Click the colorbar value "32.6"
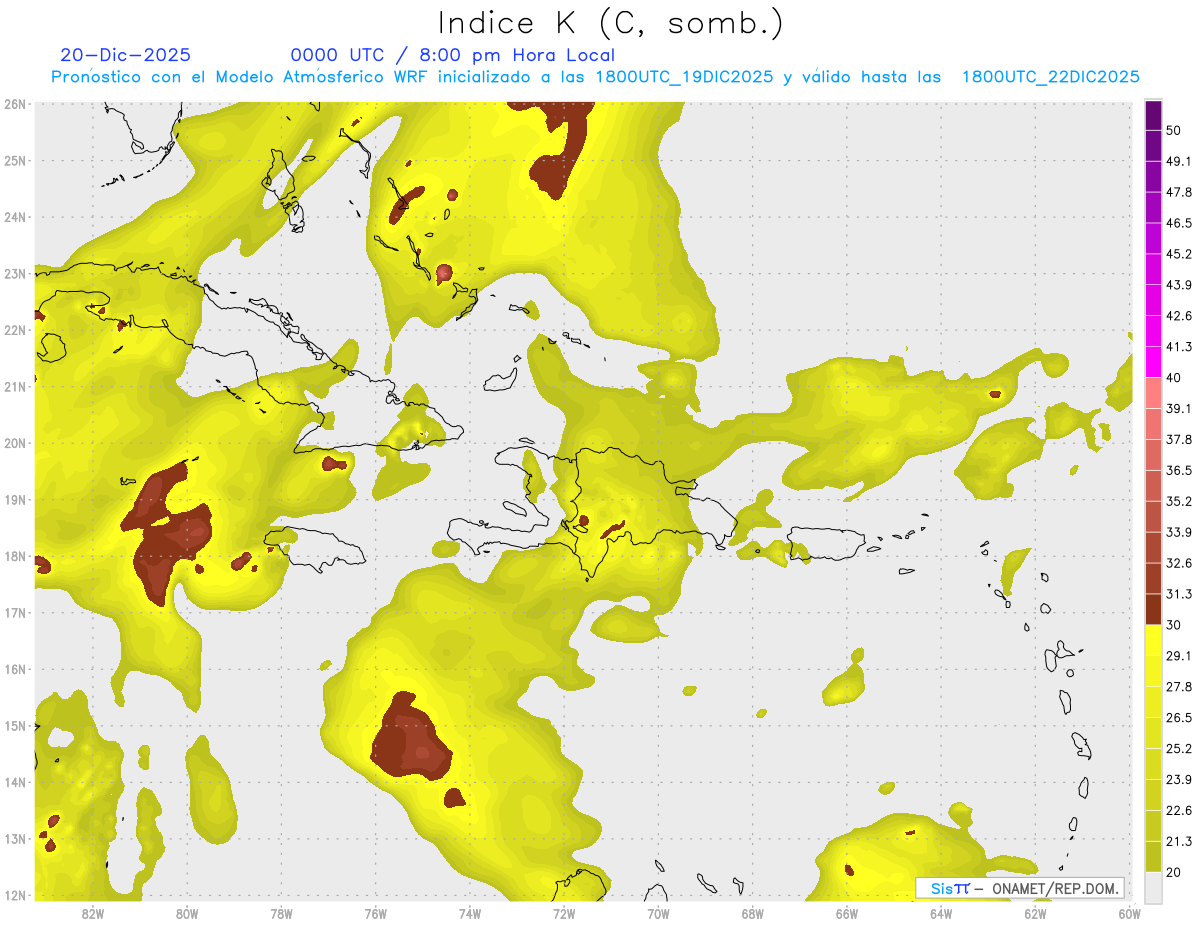This screenshot has width=1200, height=927. tap(1179, 563)
